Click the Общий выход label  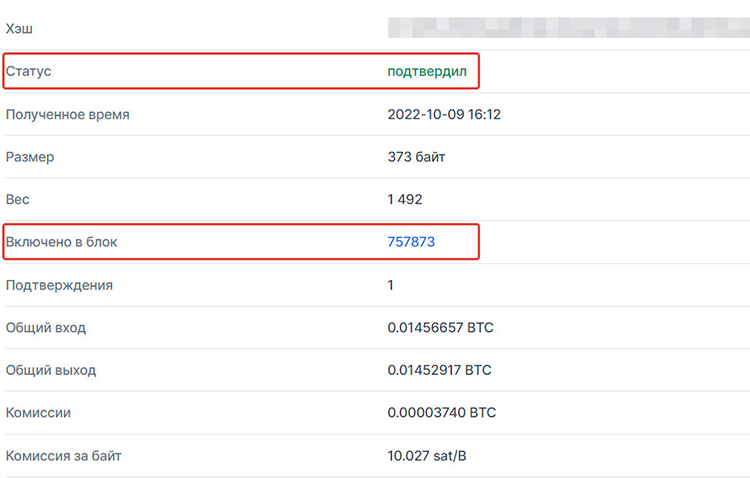51,370
